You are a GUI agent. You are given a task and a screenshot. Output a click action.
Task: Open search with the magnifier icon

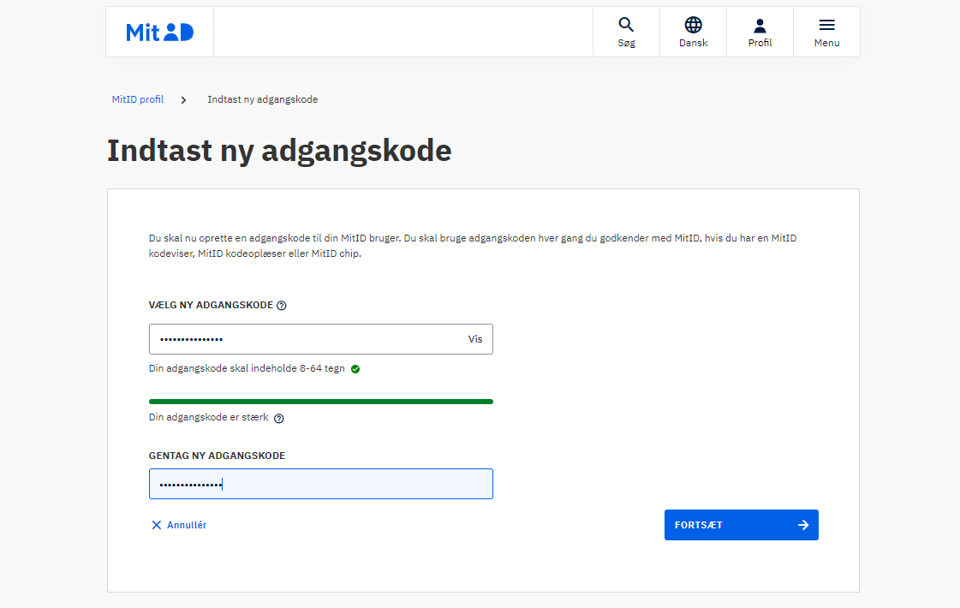tap(626, 25)
